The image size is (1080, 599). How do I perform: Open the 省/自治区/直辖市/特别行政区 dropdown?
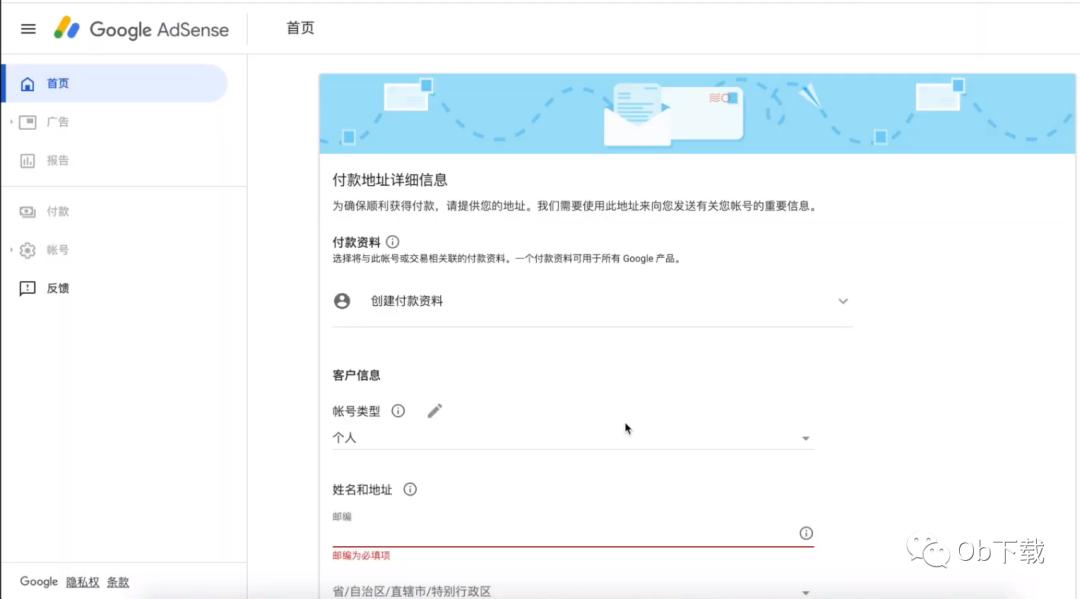click(806, 591)
